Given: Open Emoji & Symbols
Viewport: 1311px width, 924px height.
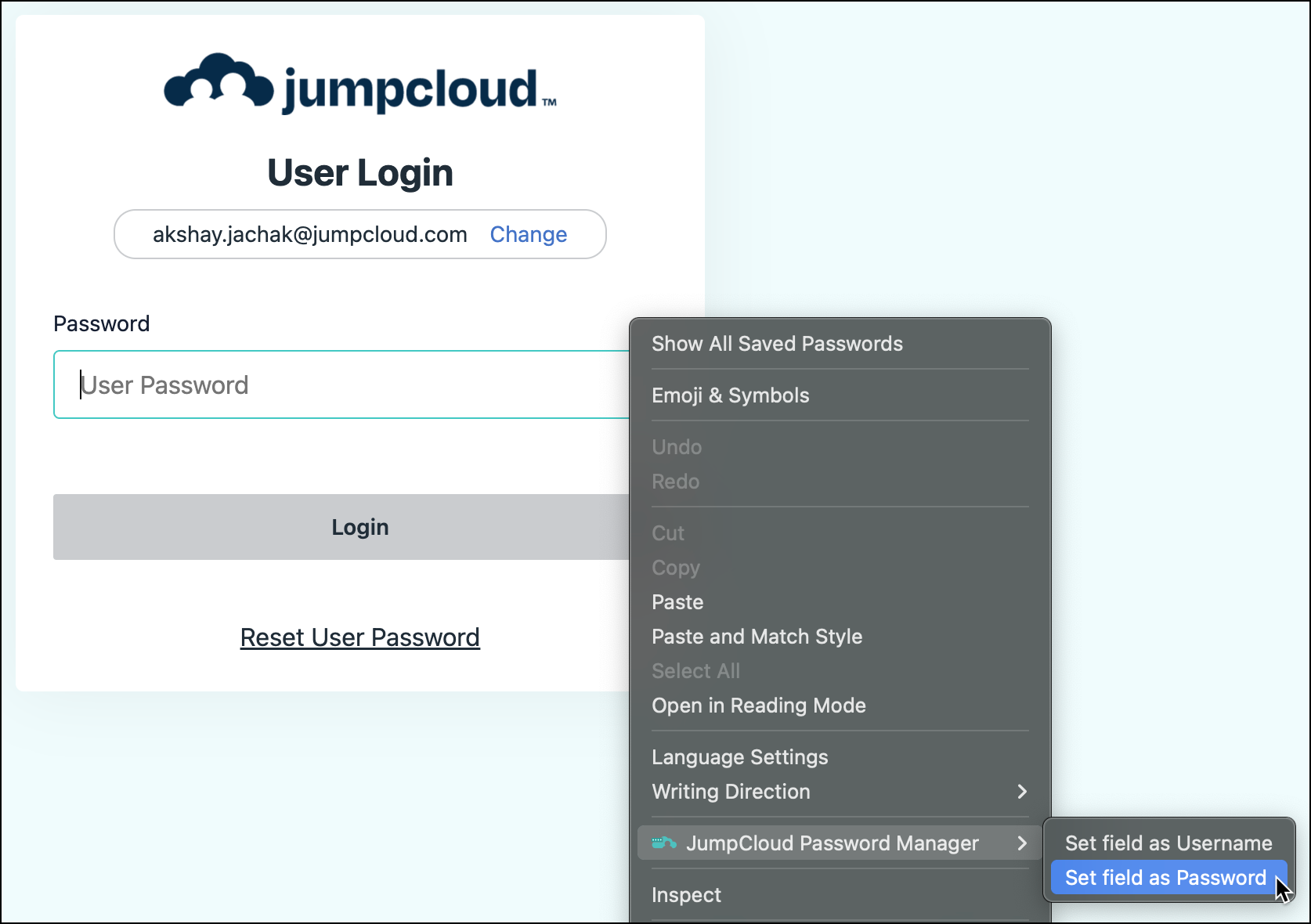Looking at the screenshot, I should coord(730,395).
